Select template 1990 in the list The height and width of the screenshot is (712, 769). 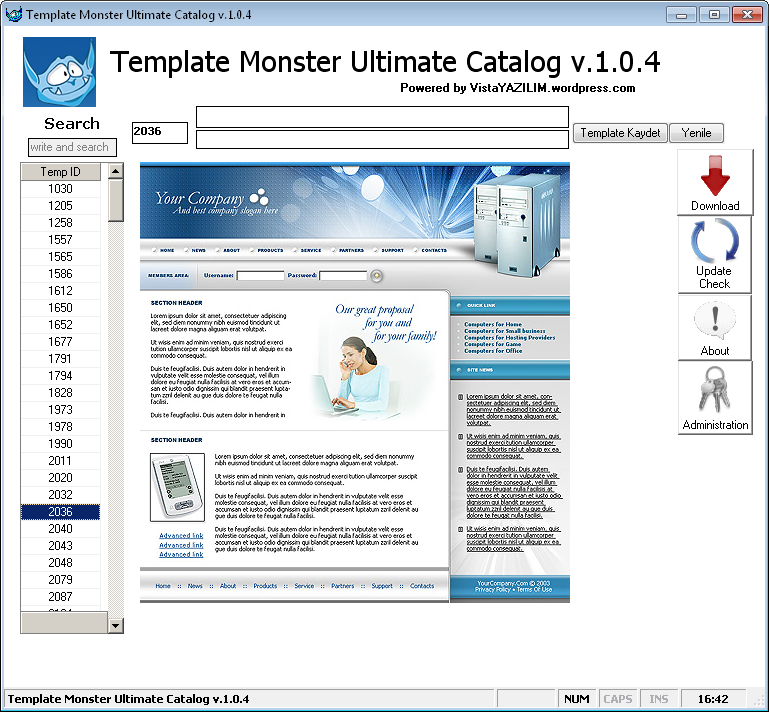pos(60,444)
